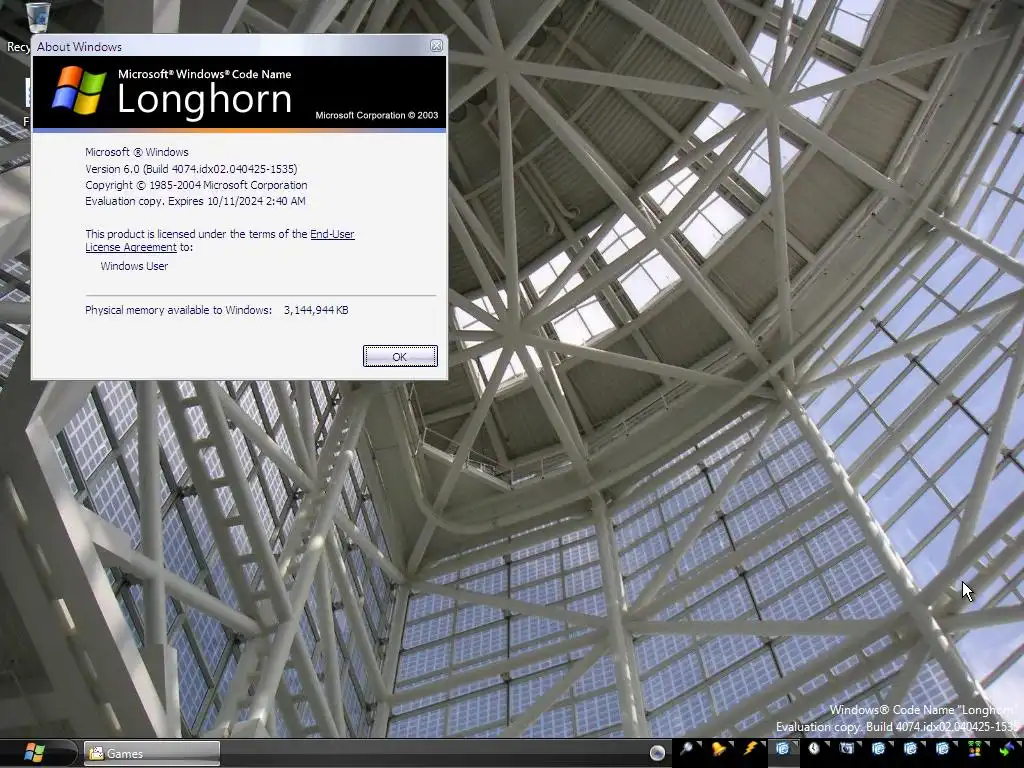Screen dimensions: 1024x768
Task: Click the blue-green sync arrows tile icon
Action: click(x=1006, y=749)
